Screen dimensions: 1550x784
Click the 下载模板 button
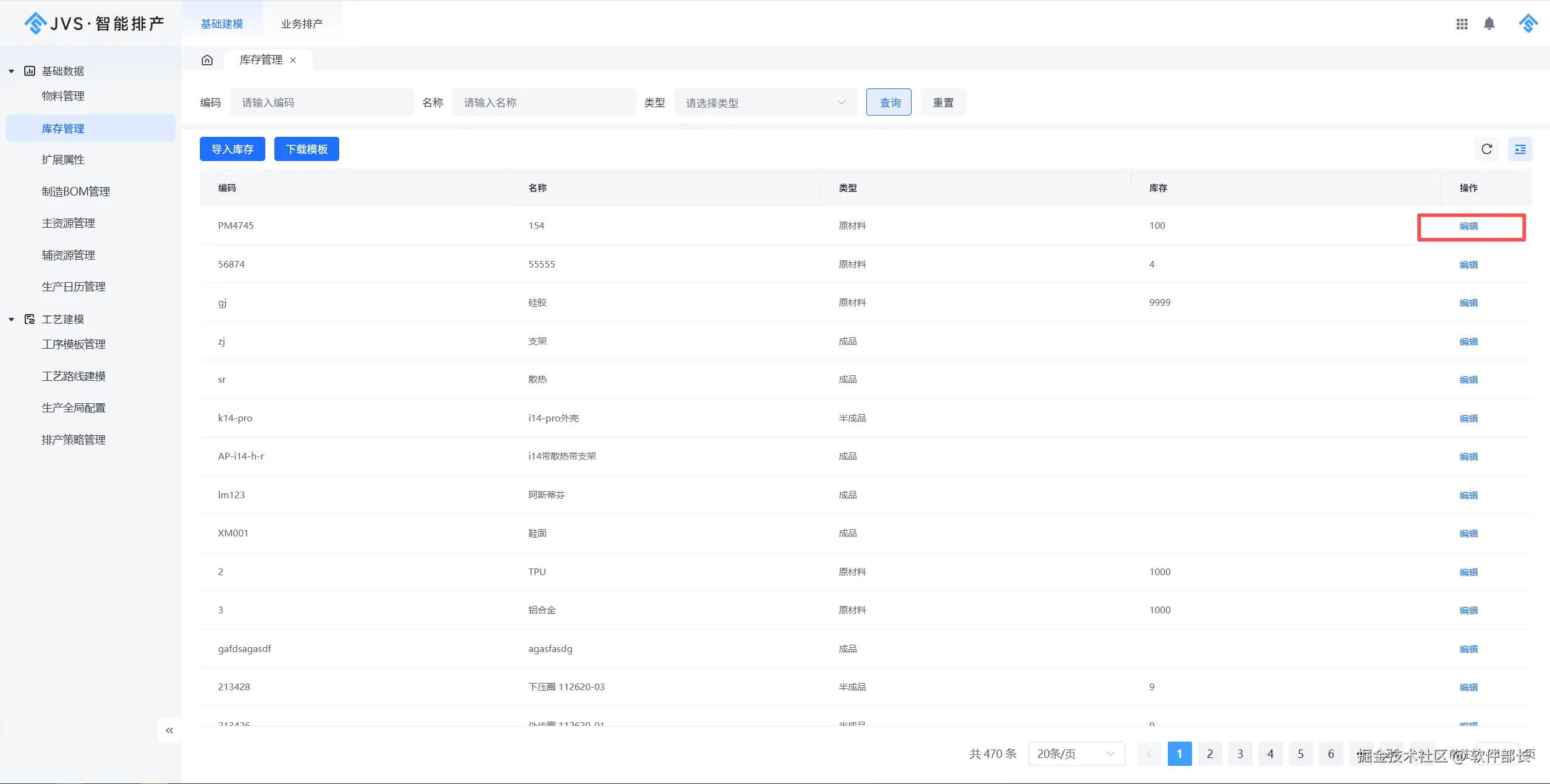[x=306, y=149]
